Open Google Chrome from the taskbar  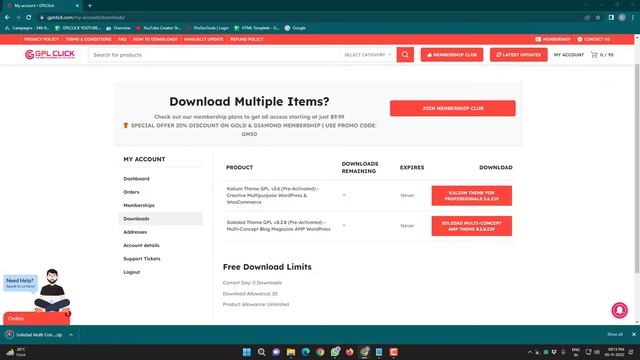pyautogui.click(x=320, y=352)
